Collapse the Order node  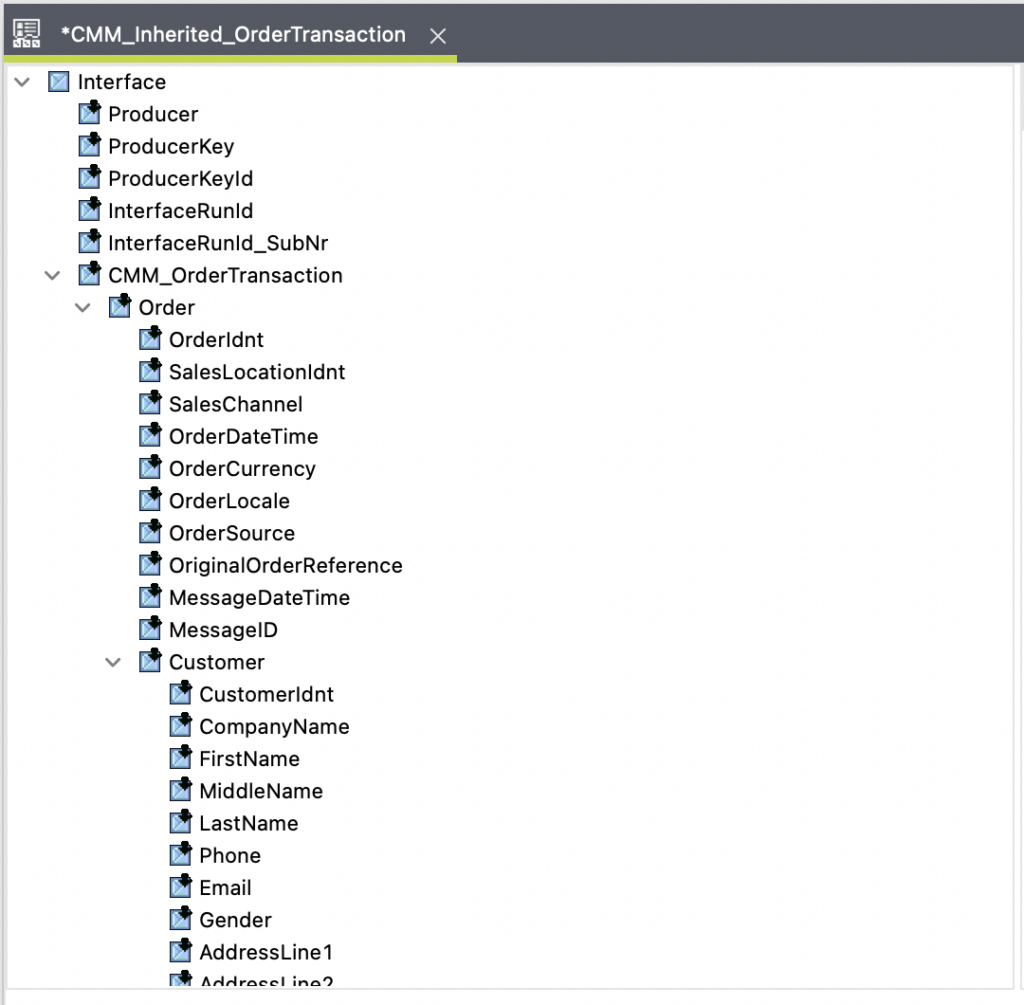click(x=82, y=308)
